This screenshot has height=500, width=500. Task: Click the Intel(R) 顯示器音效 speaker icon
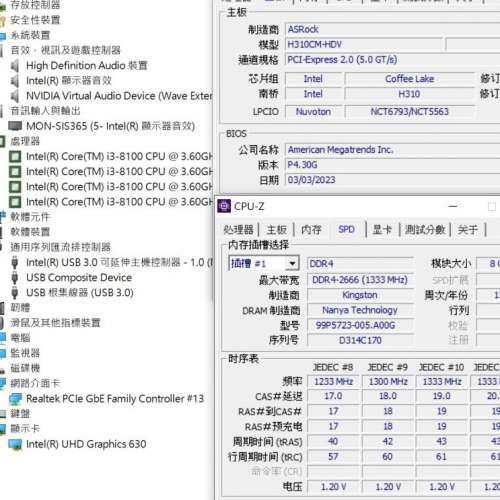pos(15,81)
